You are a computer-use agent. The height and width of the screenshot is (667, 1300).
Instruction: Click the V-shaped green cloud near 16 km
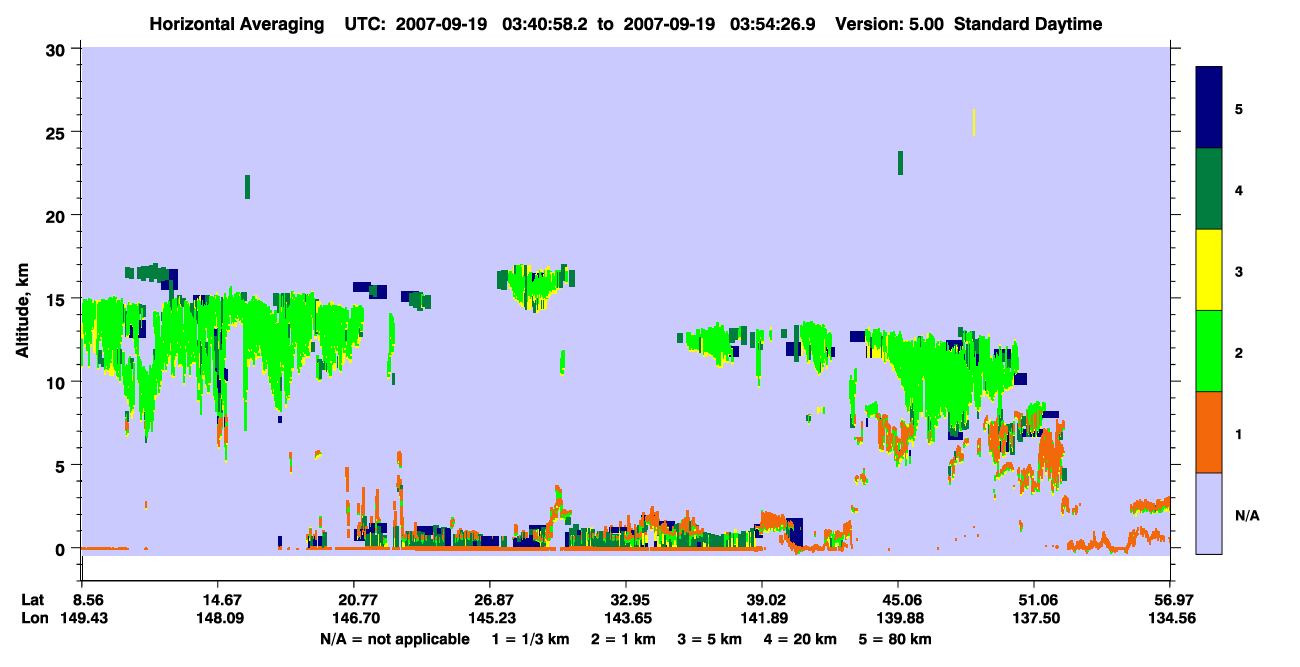[x=537, y=288]
